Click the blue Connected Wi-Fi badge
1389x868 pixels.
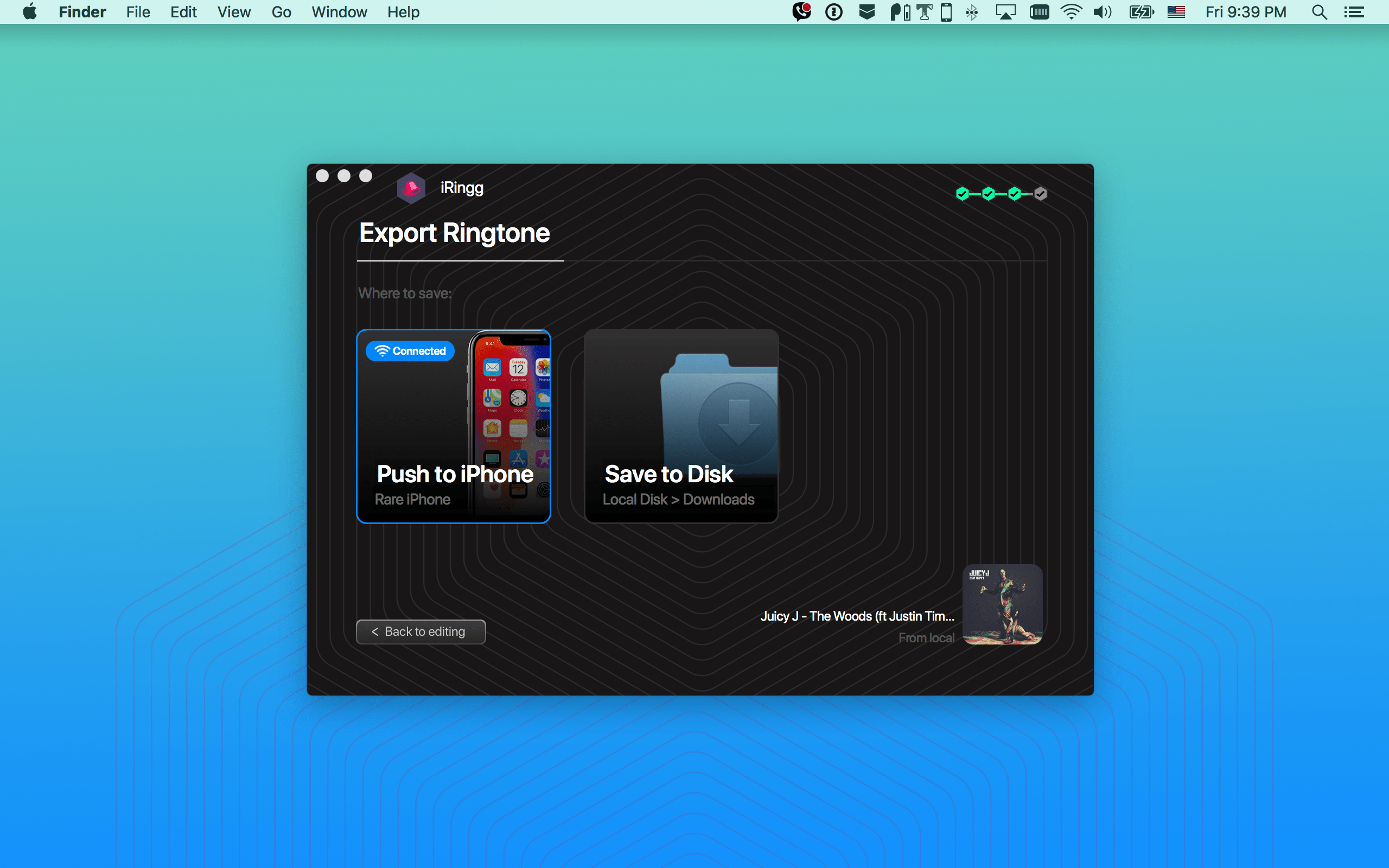click(410, 351)
